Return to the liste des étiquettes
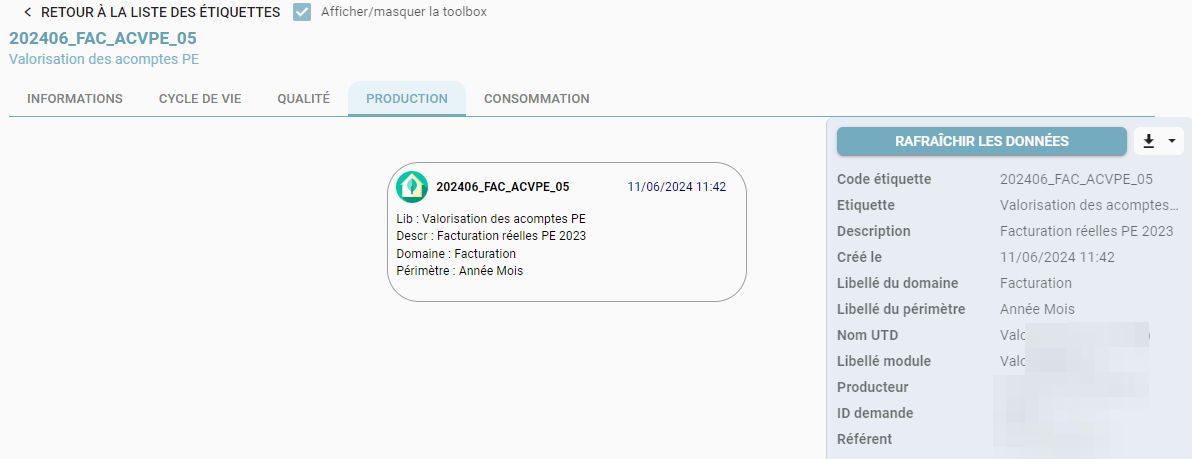Viewport: 1192px width, 459px height. pos(160,12)
